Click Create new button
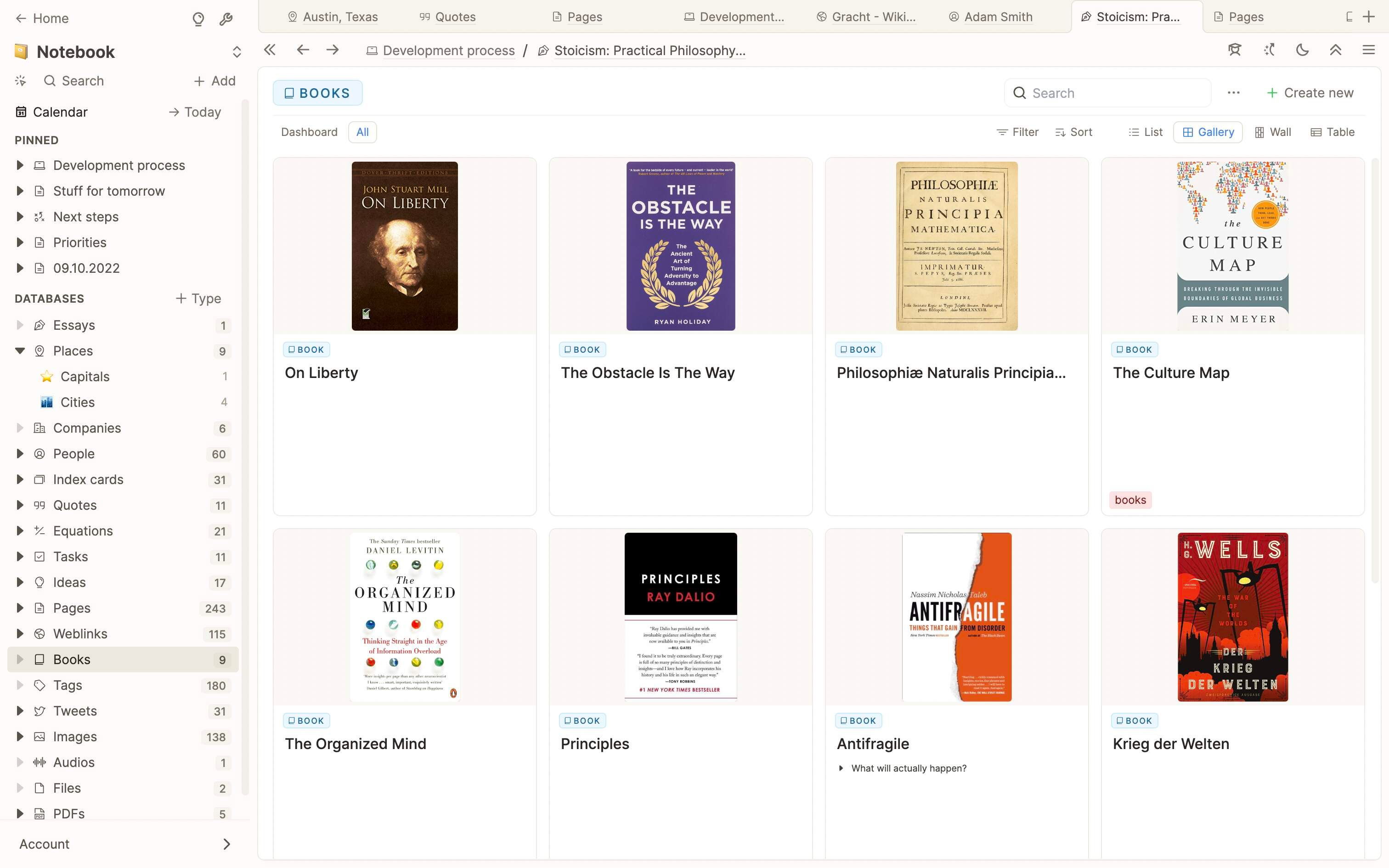The height and width of the screenshot is (868, 1389). (x=1310, y=93)
